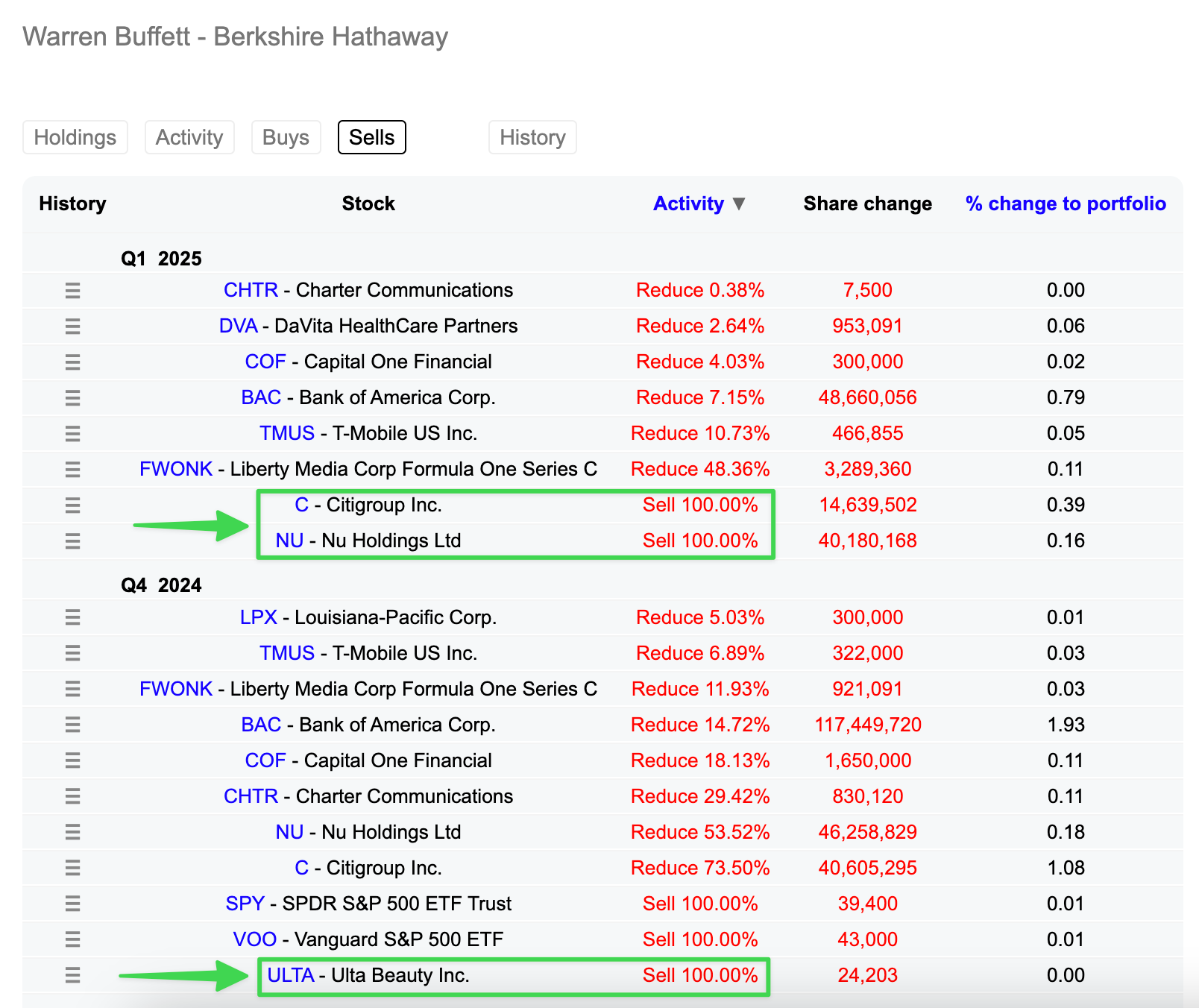
Task: Open history icon for Citigroup Sell 100% row
Action: (72, 505)
